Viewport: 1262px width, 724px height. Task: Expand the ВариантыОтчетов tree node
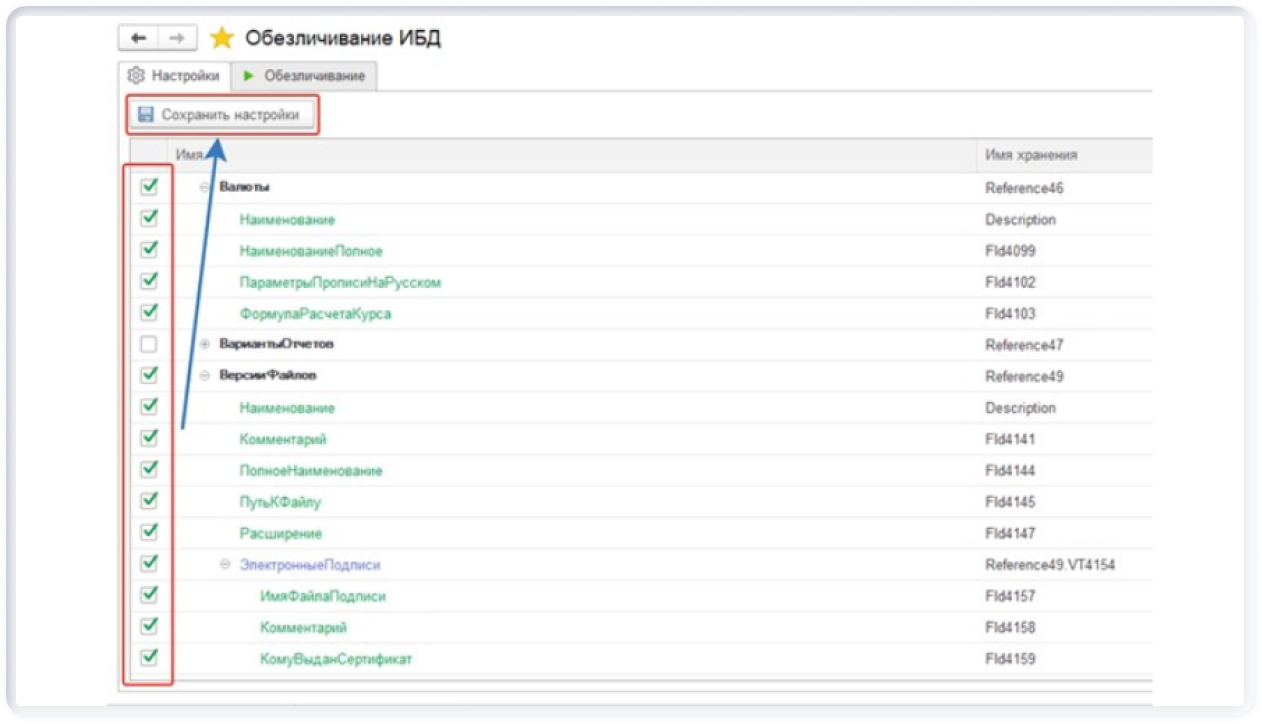[x=205, y=345]
